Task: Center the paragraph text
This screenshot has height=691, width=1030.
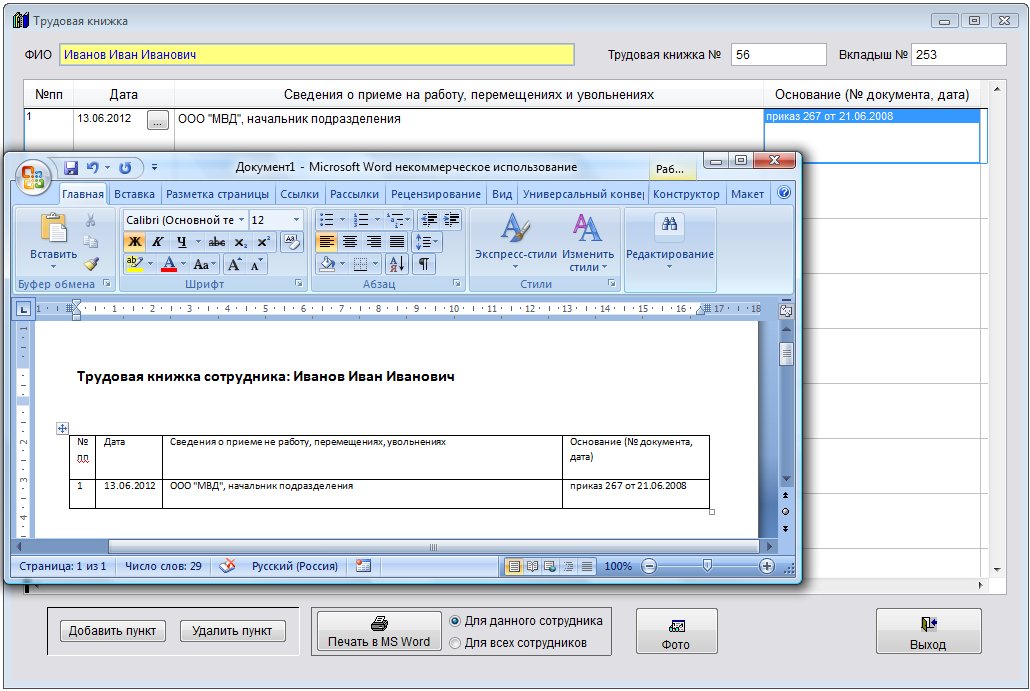Action: point(350,242)
